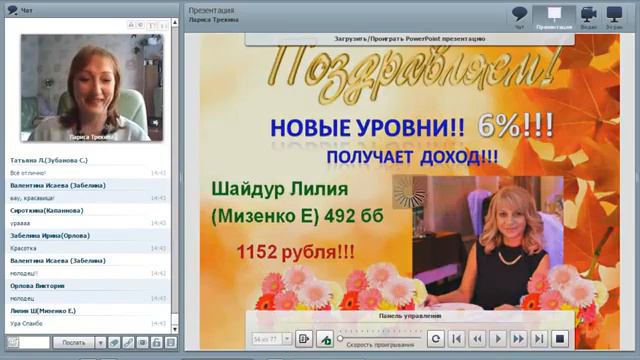Switch to the Видео tab
The image size is (640, 360).
(589, 18)
